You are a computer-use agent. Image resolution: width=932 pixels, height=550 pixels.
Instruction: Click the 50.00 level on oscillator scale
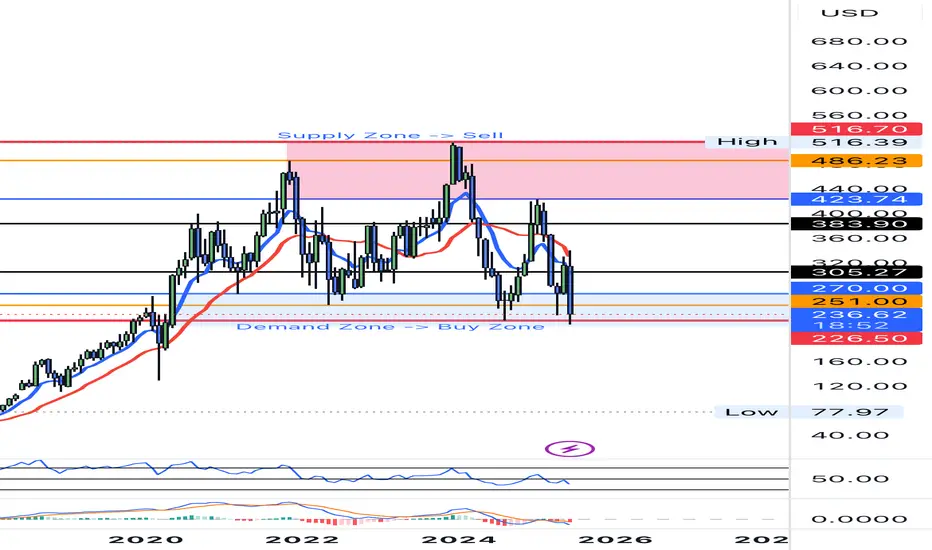point(850,479)
